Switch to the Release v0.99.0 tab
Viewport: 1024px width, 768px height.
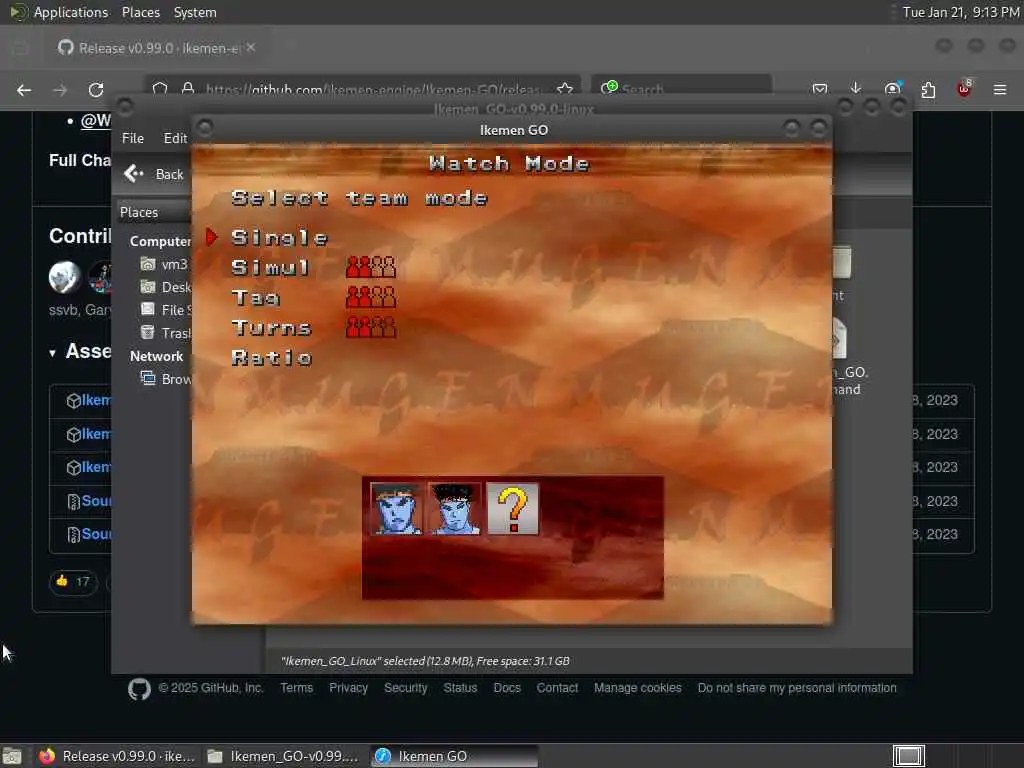tap(157, 48)
